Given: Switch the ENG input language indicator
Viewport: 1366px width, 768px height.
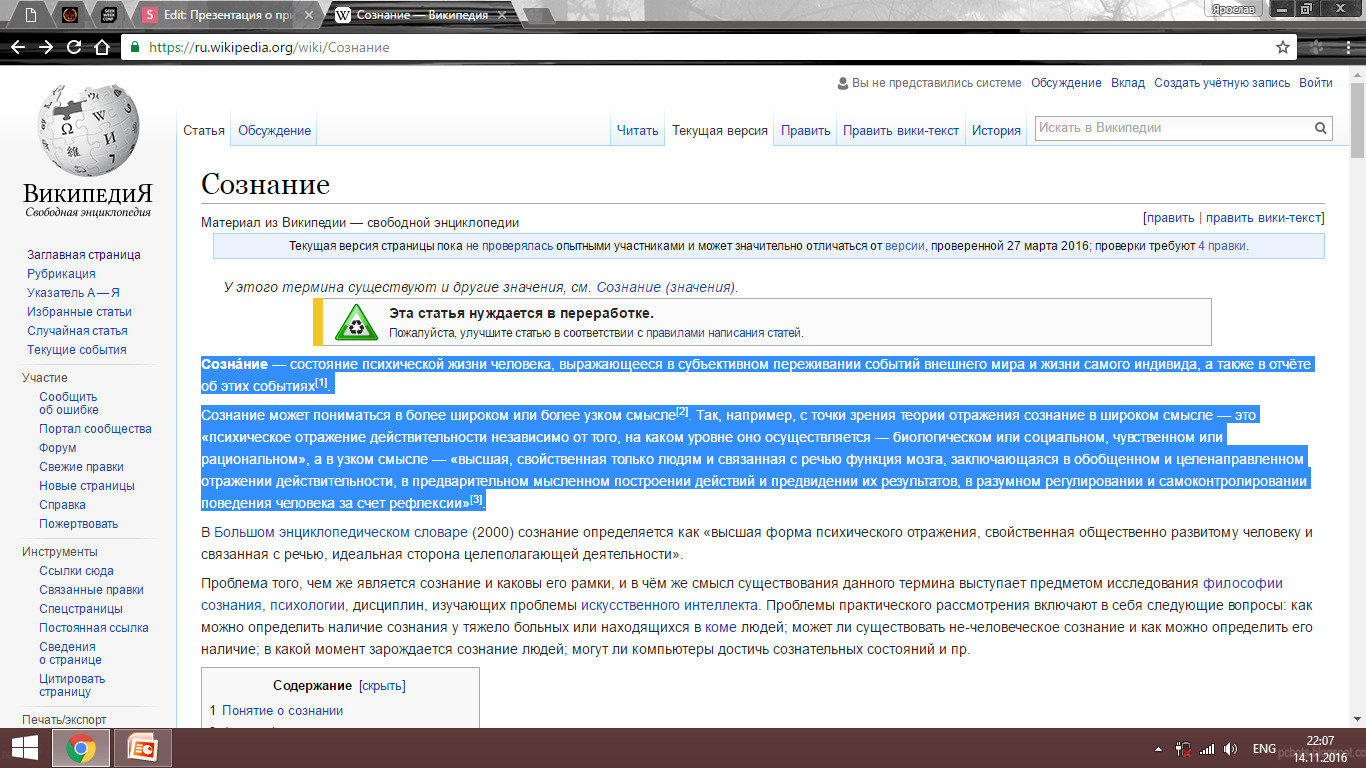Looking at the screenshot, I should click(1264, 748).
